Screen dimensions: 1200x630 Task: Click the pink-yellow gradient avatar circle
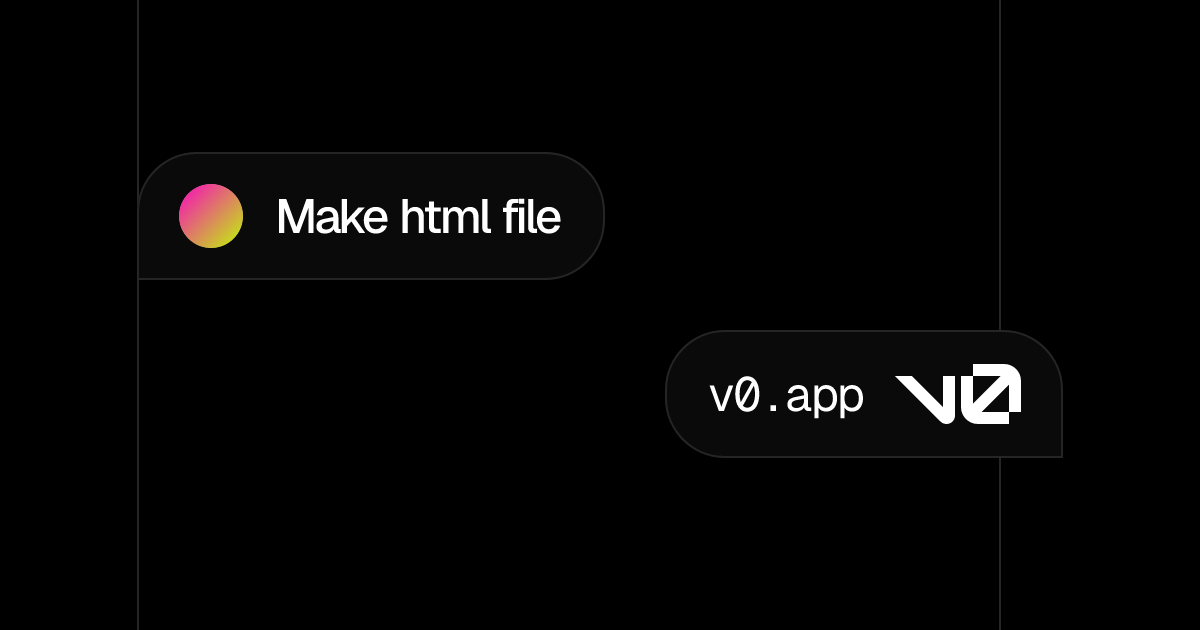click(x=211, y=216)
